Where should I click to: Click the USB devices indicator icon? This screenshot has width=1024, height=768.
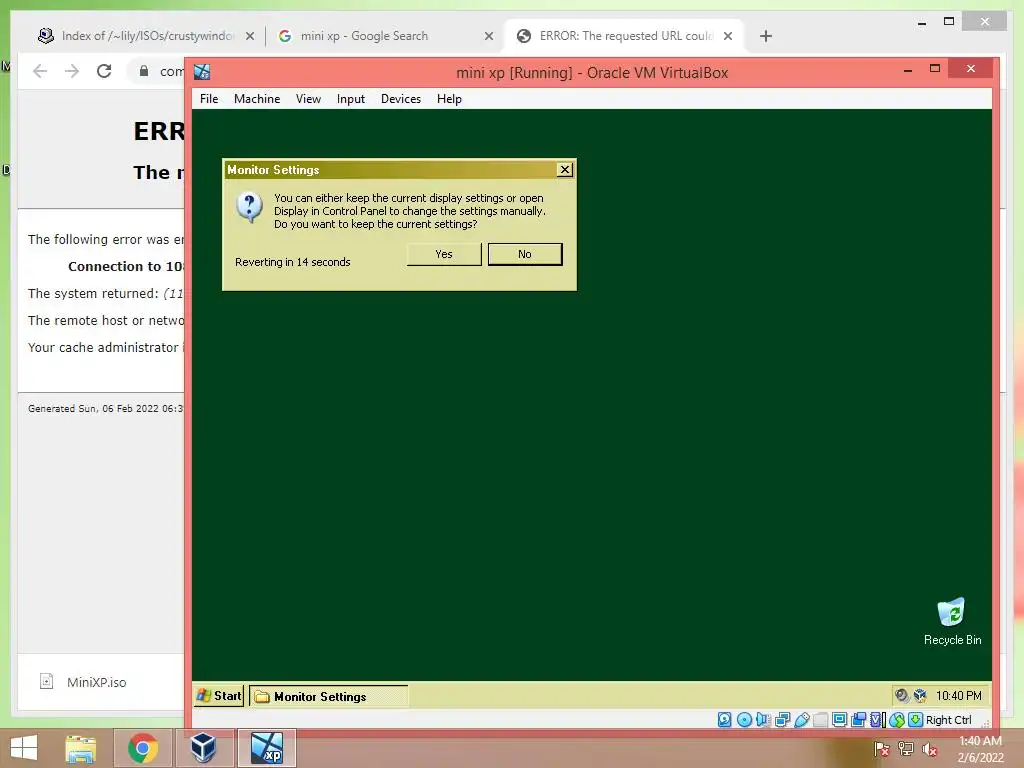(x=802, y=720)
